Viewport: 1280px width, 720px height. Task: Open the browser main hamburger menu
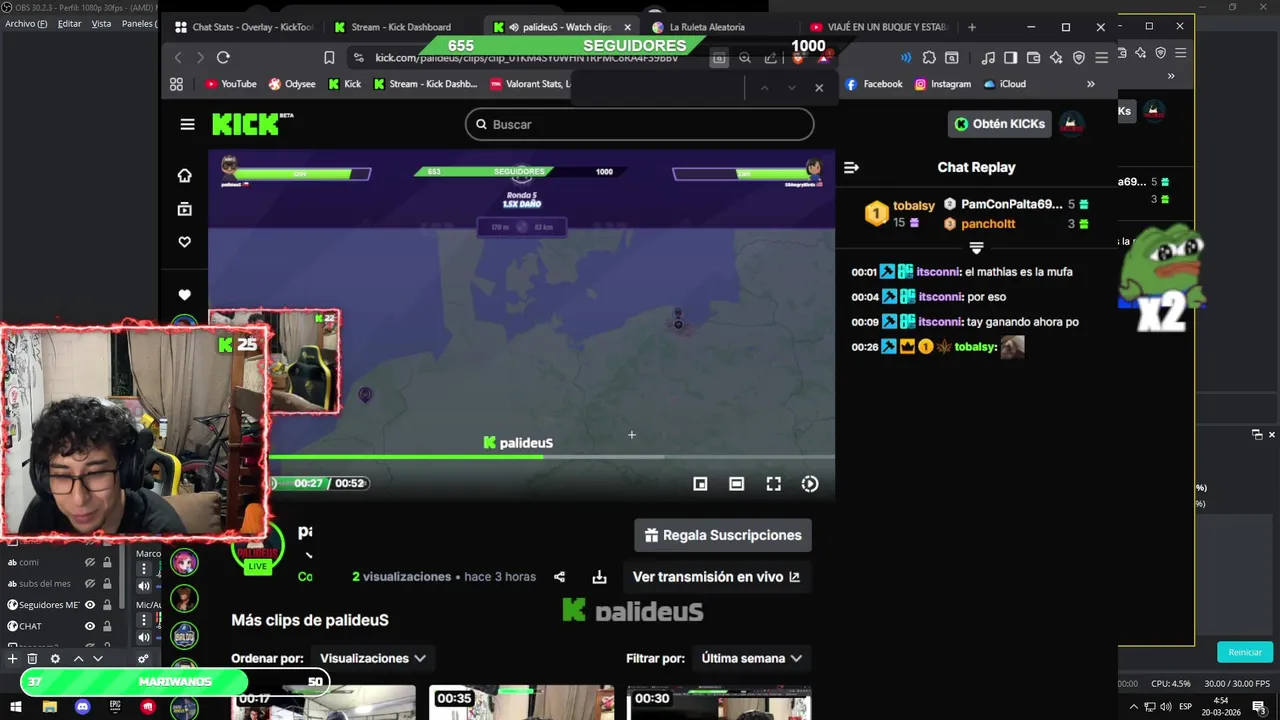(x=1101, y=58)
